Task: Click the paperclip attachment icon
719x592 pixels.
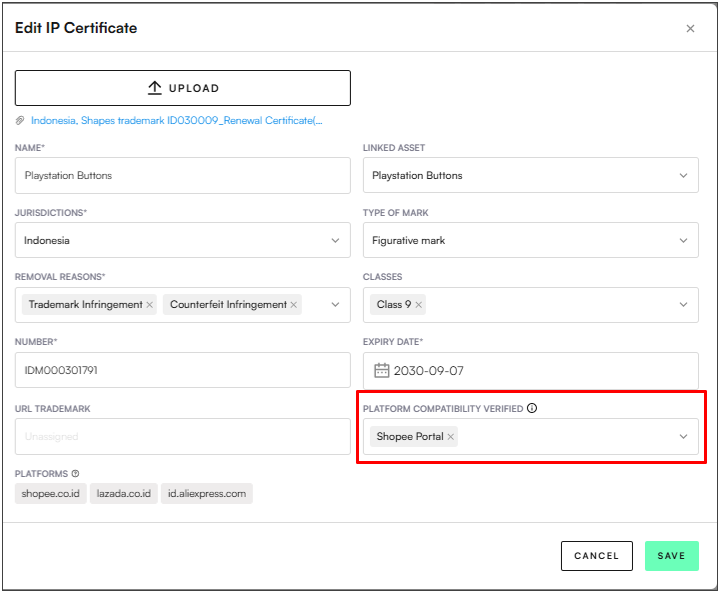Action: tap(20, 121)
